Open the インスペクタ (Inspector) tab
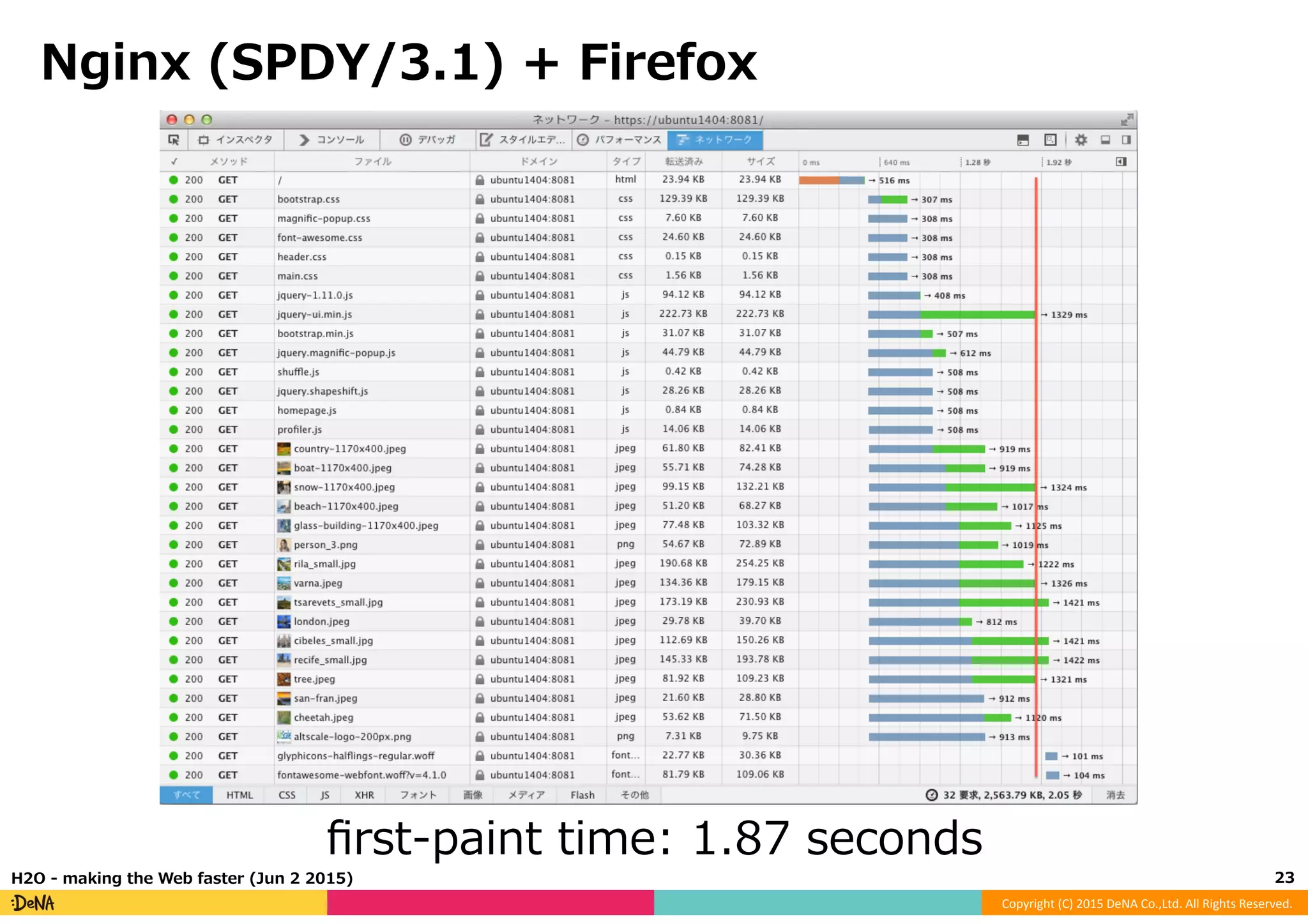1308x924 pixels. point(235,140)
